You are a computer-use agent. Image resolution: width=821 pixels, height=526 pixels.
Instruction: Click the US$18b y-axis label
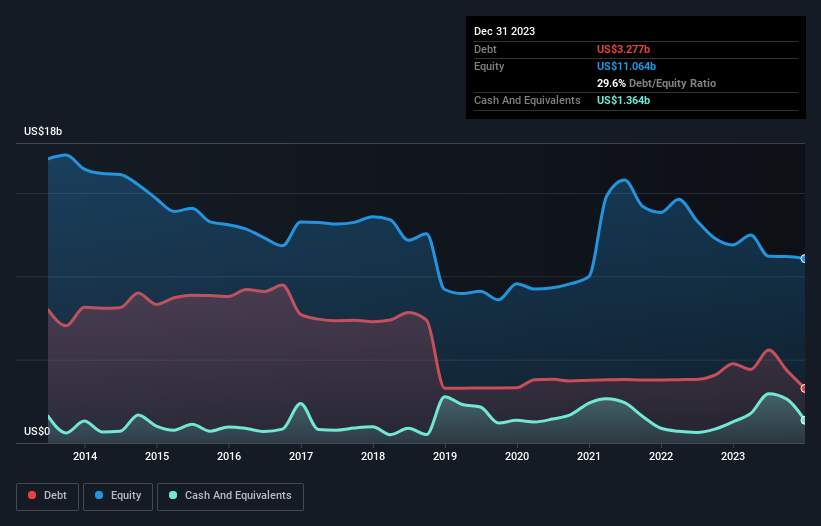coord(43,131)
